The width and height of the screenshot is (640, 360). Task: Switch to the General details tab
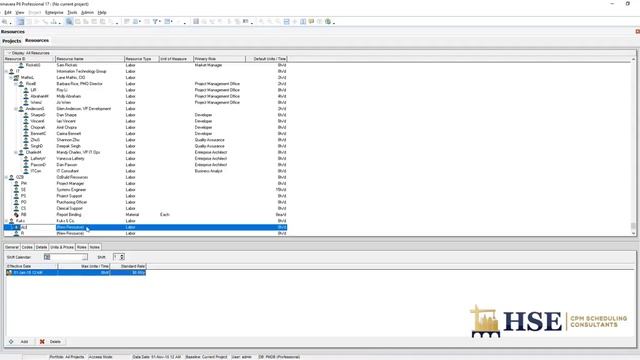coord(12,247)
